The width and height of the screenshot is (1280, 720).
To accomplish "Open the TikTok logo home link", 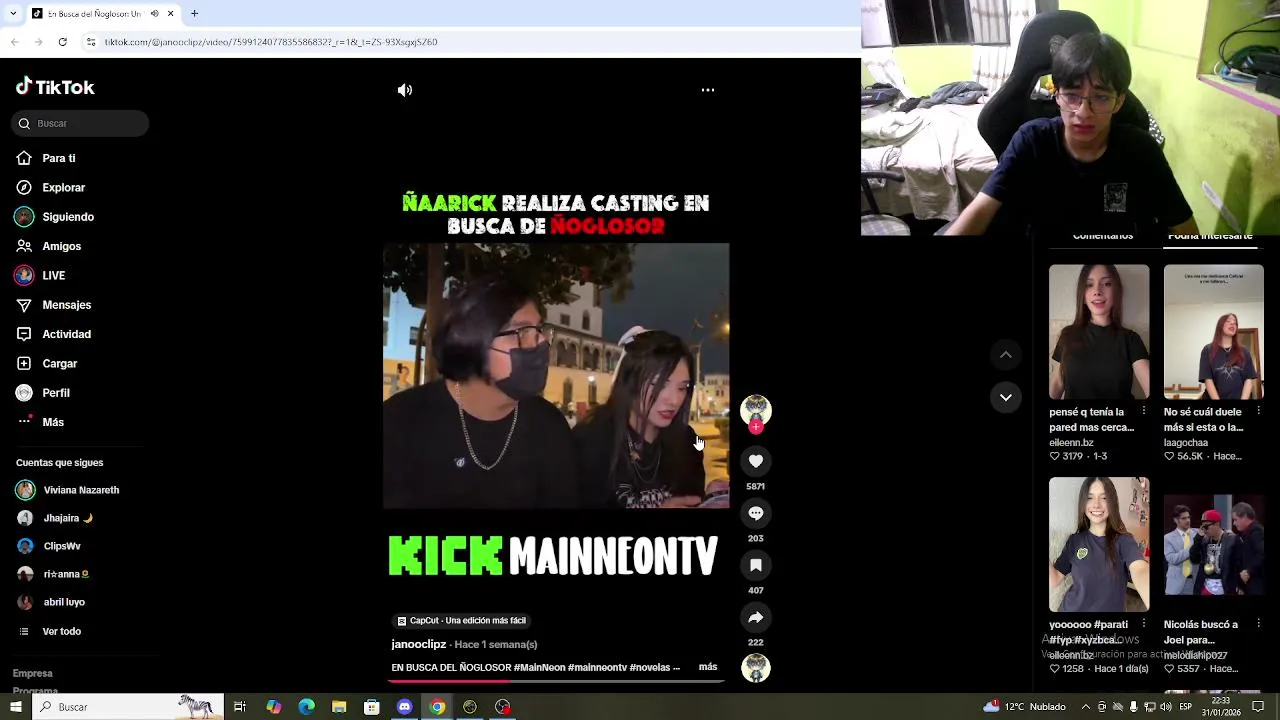I will click(x=55, y=87).
